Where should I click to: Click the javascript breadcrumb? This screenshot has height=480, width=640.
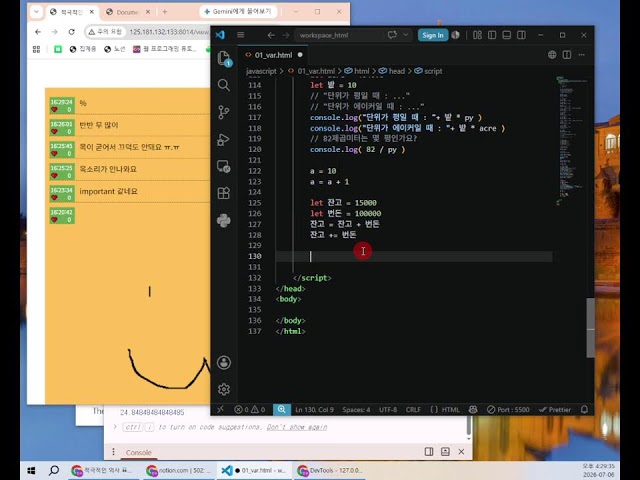click(x=261, y=71)
